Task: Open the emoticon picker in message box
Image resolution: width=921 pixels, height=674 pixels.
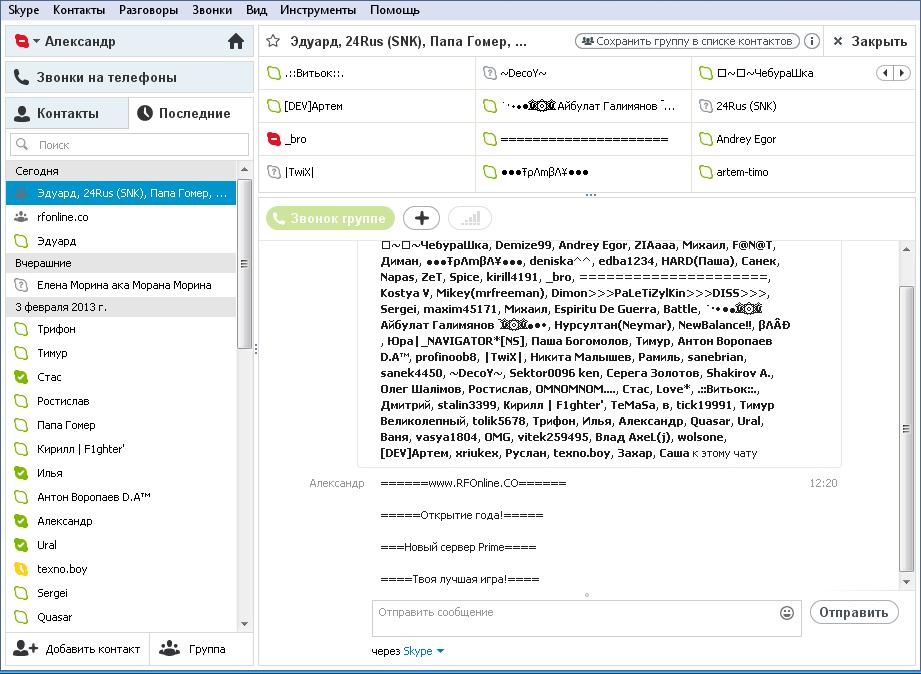Action: coord(786,613)
